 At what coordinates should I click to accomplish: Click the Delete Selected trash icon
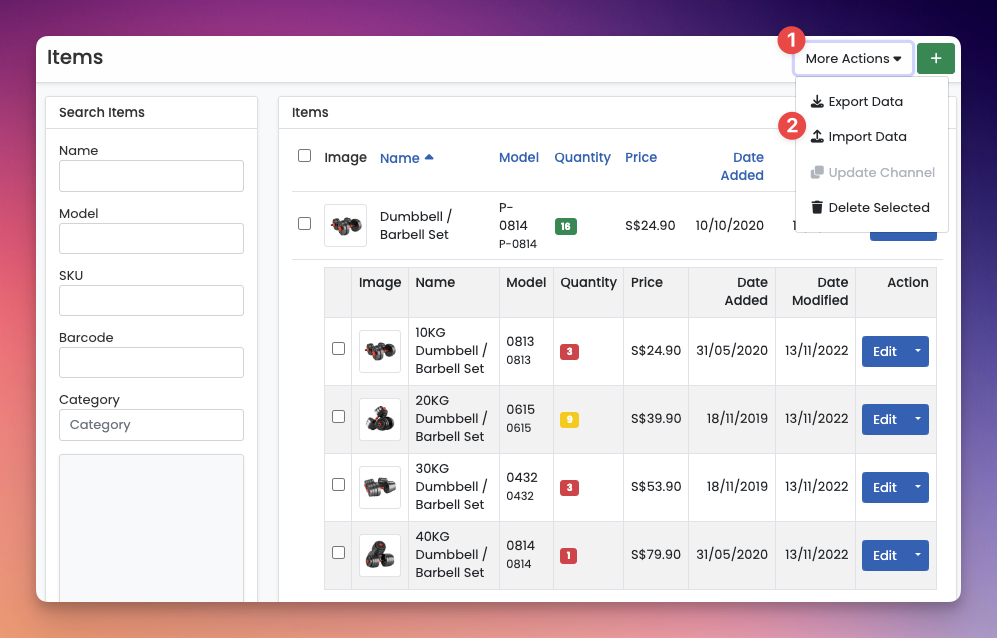[817, 208]
